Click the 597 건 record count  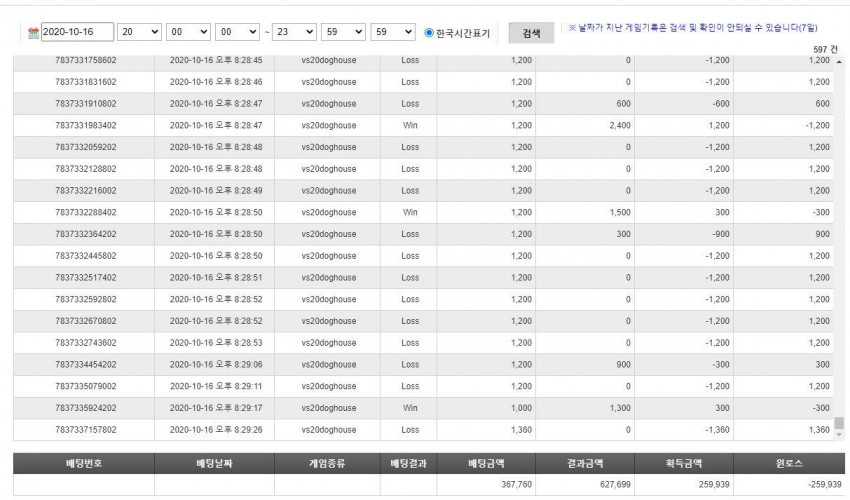[x=825, y=49]
